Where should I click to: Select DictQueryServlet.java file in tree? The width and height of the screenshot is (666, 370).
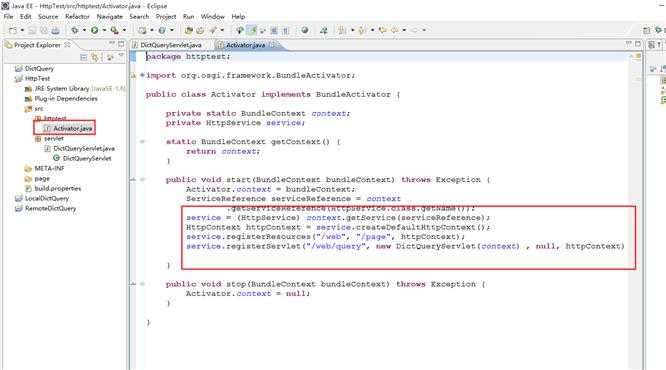pos(84,149)
